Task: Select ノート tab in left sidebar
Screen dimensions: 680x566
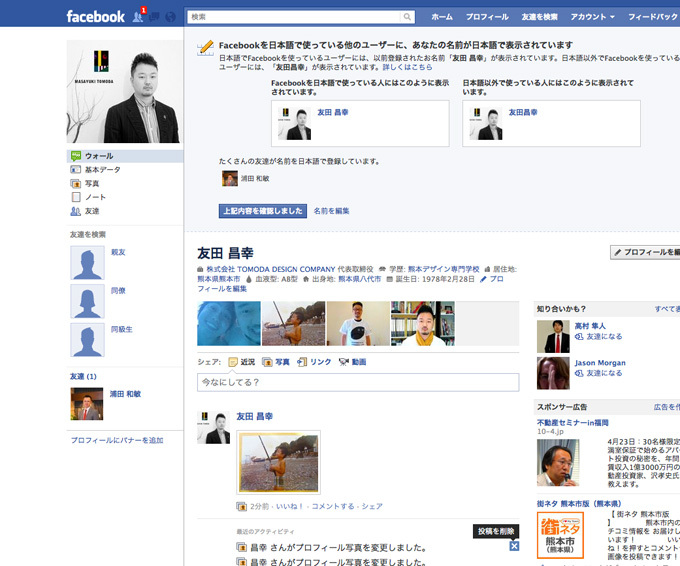Action: coord(125,197)
